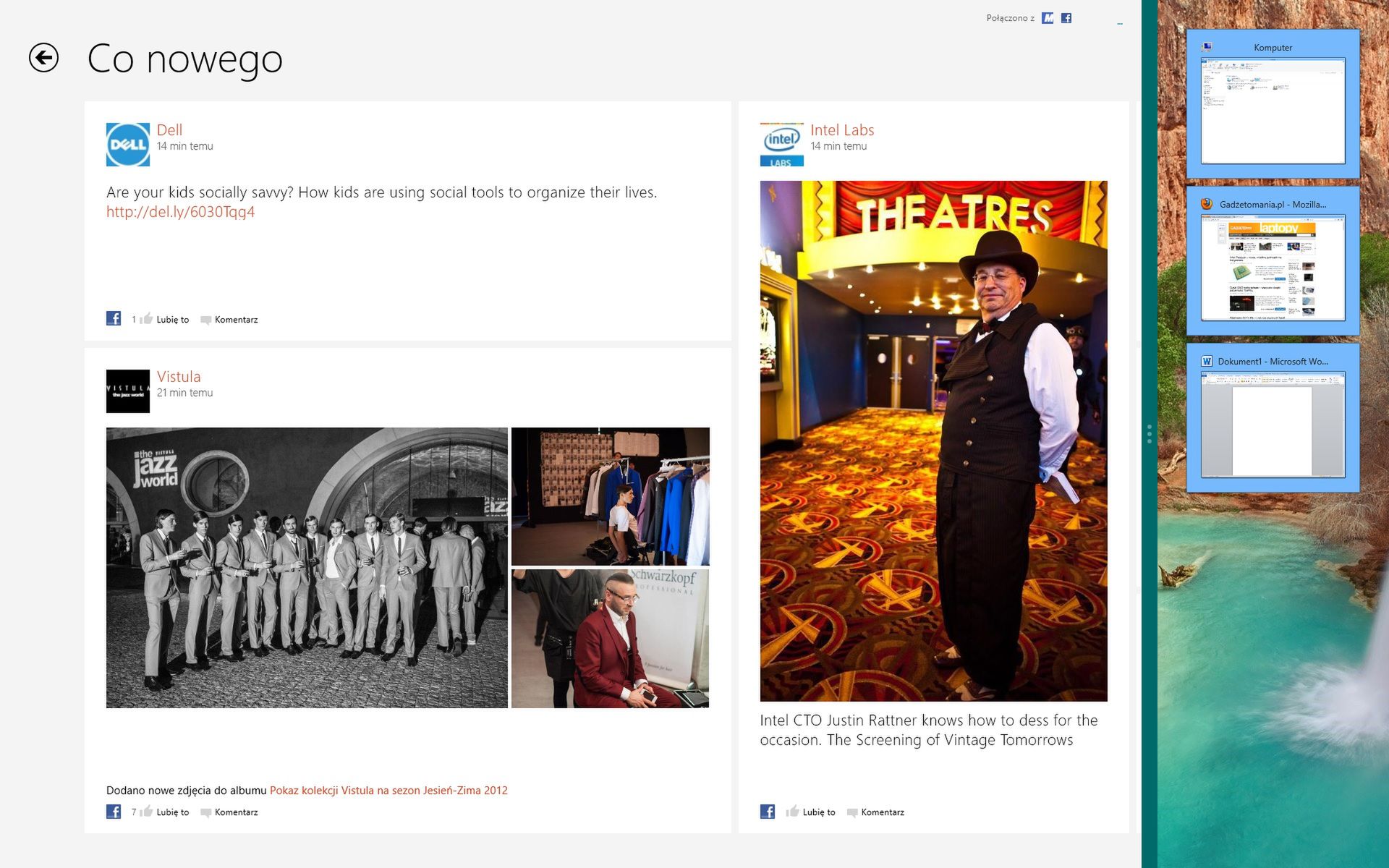
Task: Click the '14 min temu' timestamp under Dell
Action: pos(185,146)
